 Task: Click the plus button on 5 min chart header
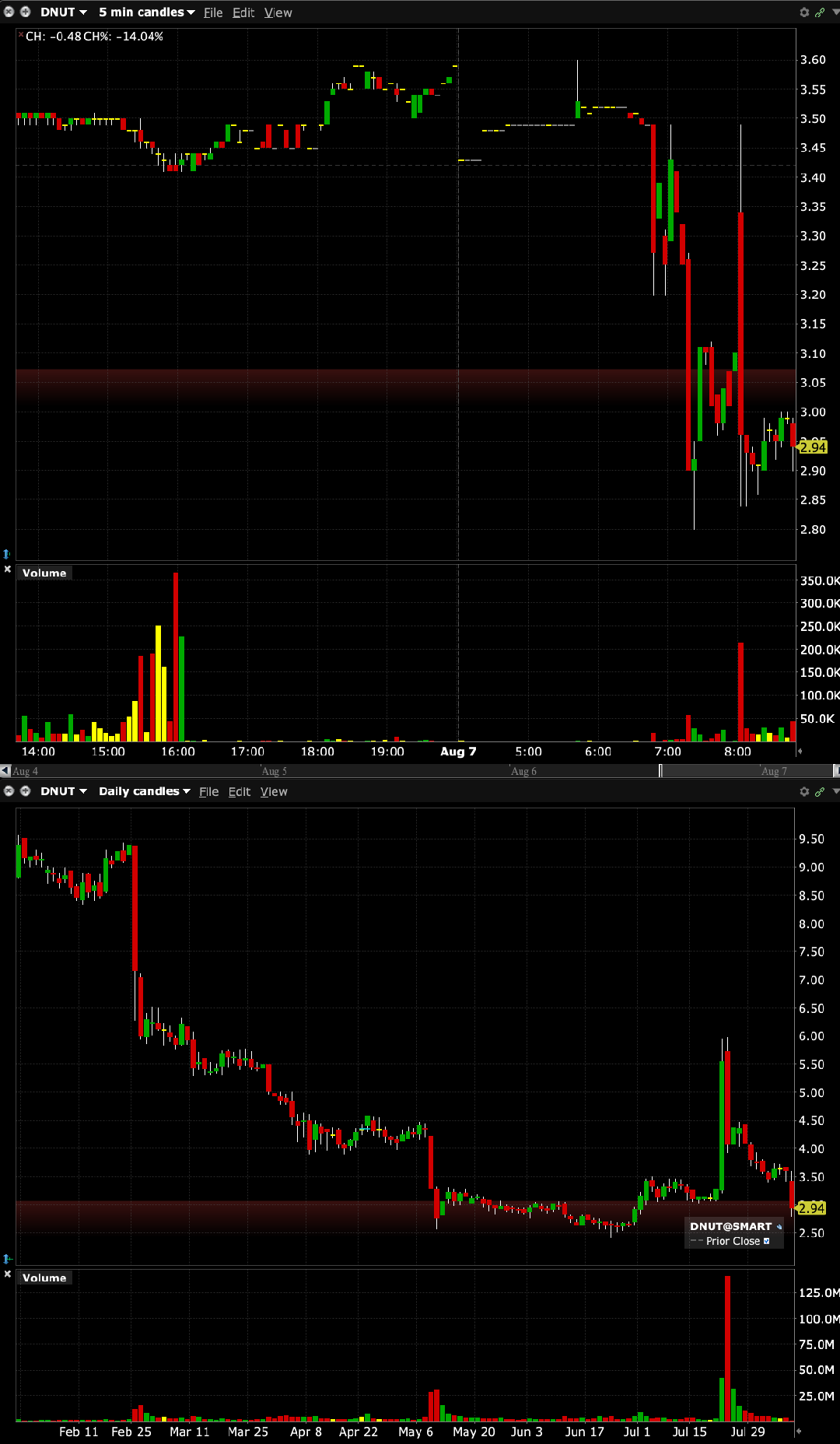pos(25,12)
